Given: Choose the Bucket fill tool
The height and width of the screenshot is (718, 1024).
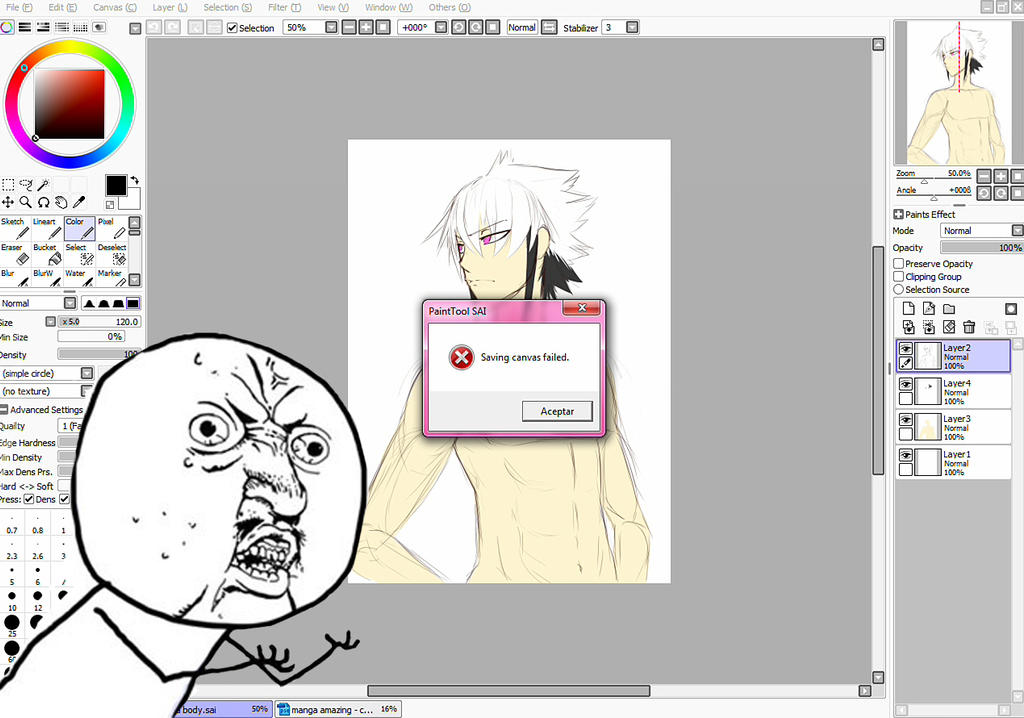Looking at the screenshot, I should click(x=47, y=254).
